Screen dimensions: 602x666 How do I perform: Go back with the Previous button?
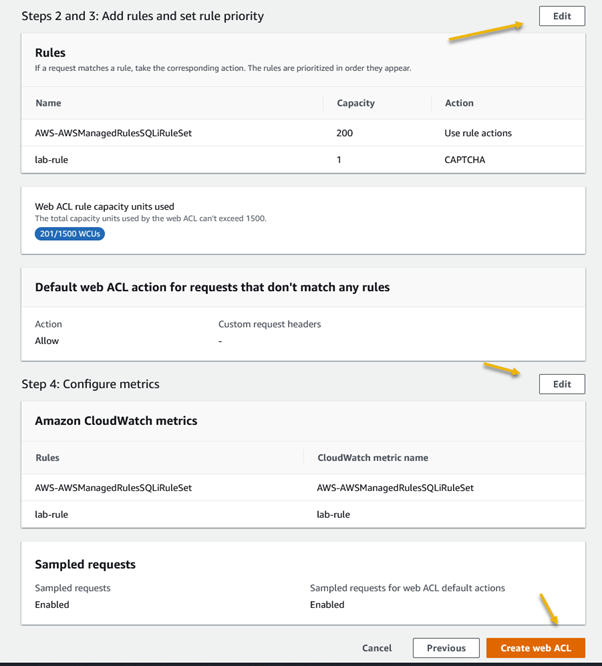(x=446, y=648)
